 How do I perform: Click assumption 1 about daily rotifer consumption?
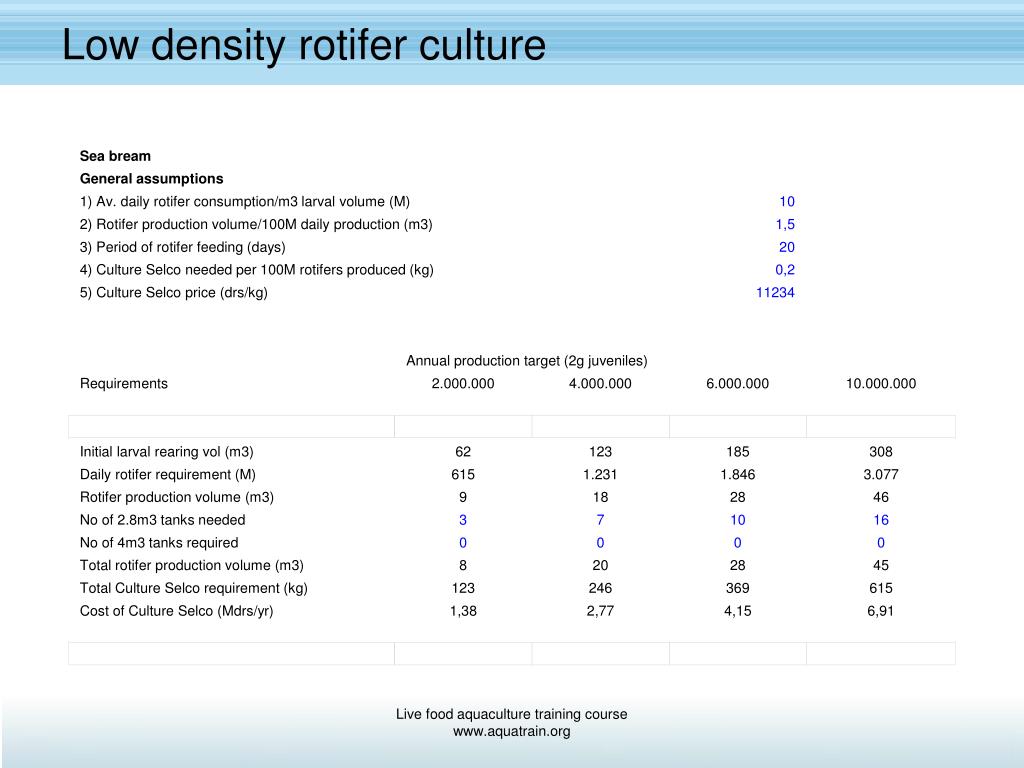click(x=245, y=202)
